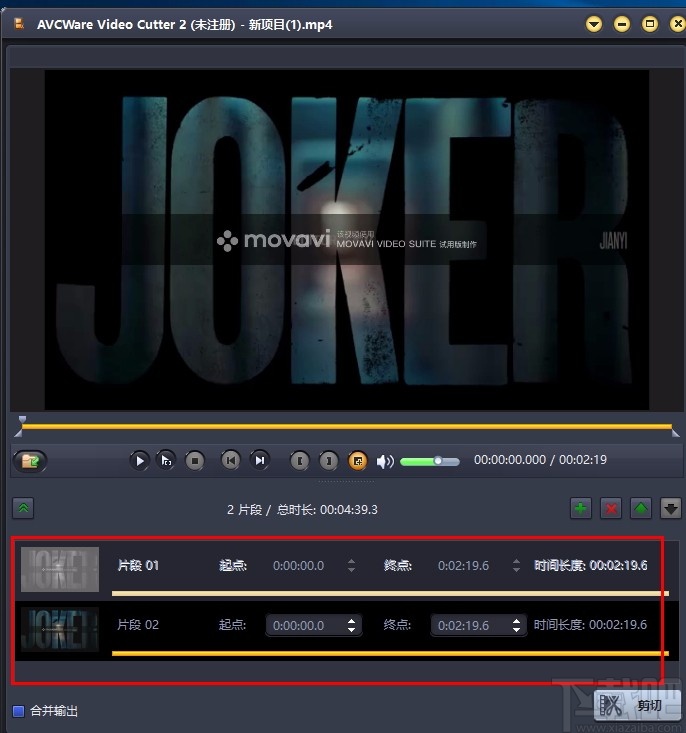Move segment up in list
This screenshot has width=686, height=733.
click(641, 508)
